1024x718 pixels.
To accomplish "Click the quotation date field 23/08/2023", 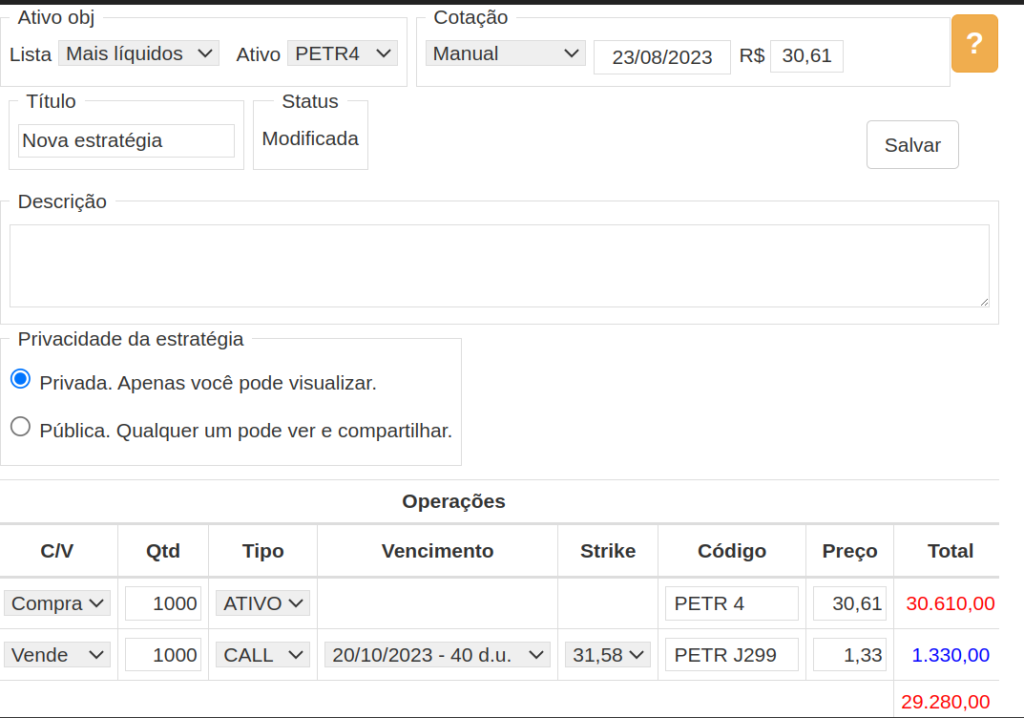I will 662,57.
